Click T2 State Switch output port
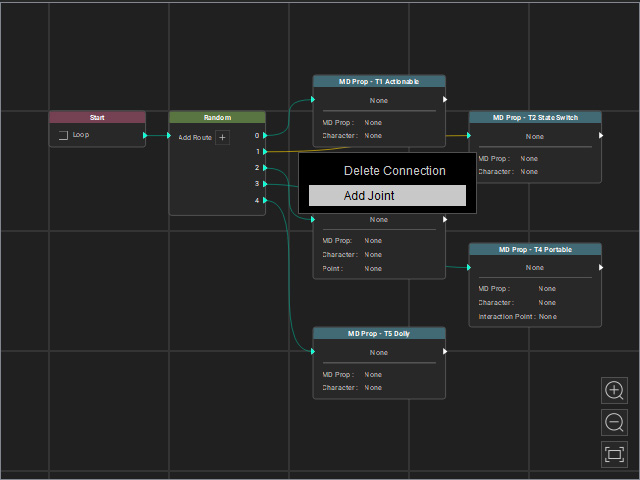 point(601,135)
